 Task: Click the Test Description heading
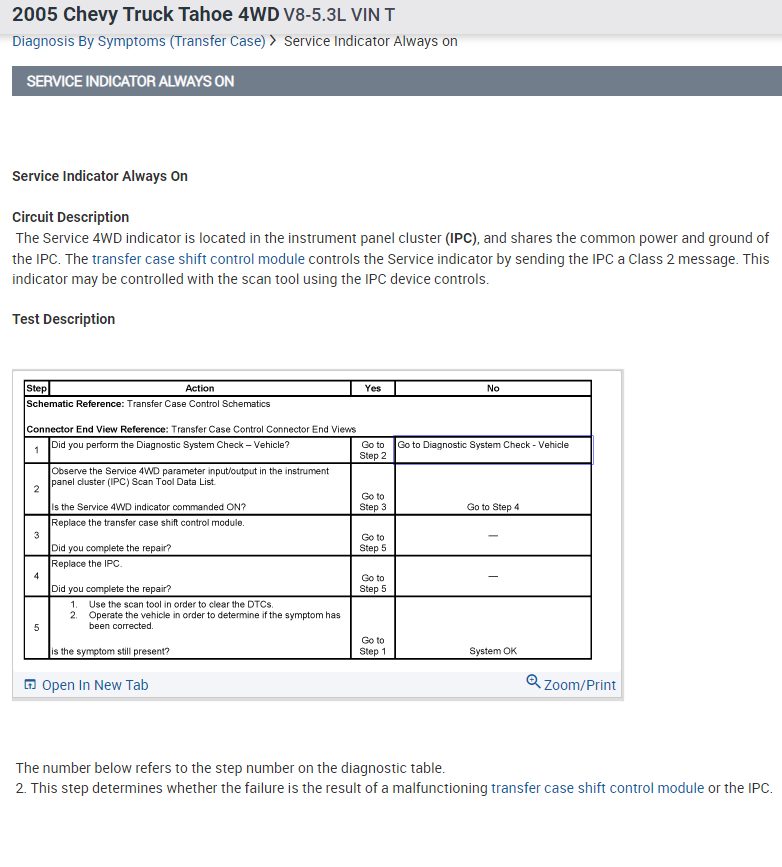pos(64,319)
